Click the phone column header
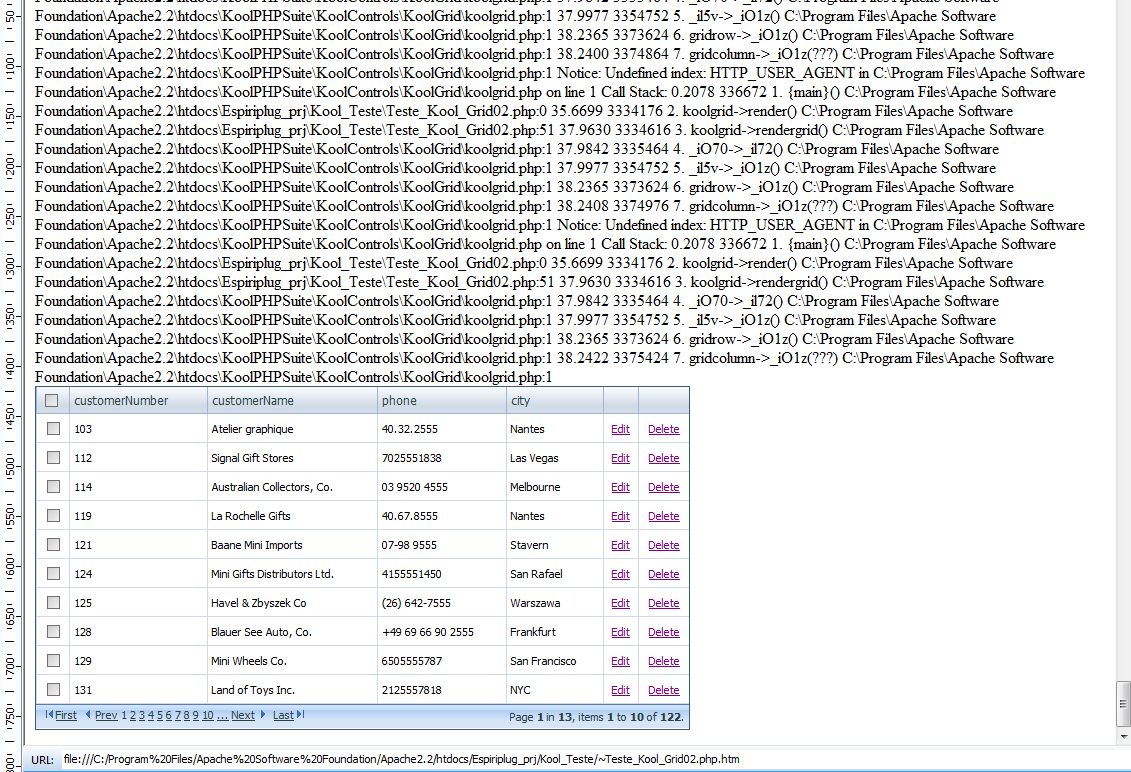 point(399,400)
